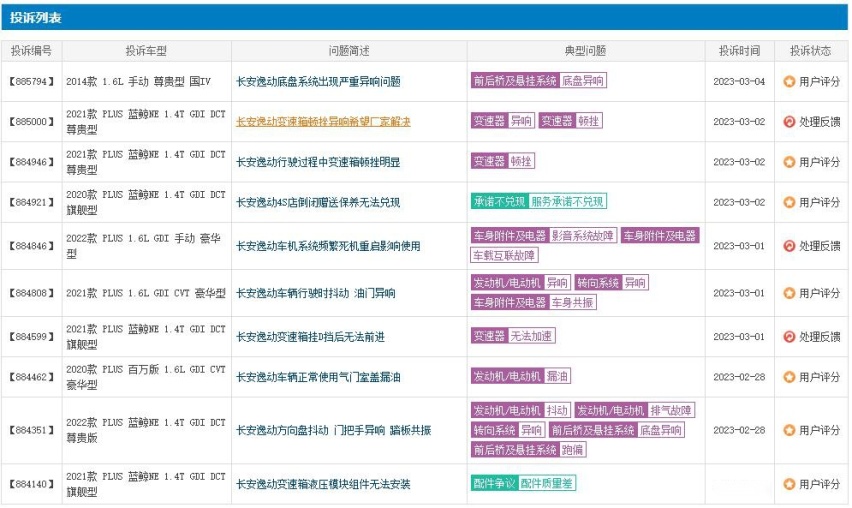The width and height of the screenshot is (852, 508).
Task: Click the date 2023-03-04
Action: [x=740, y=81]
